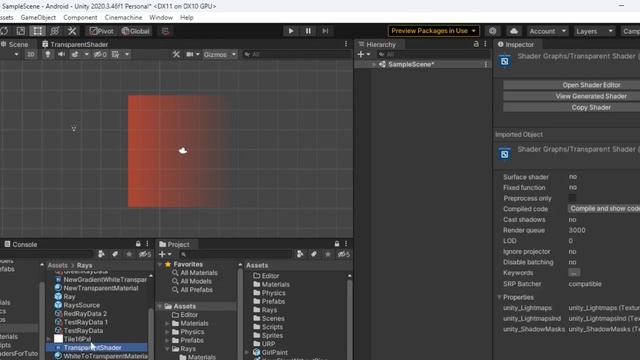Viewport: 640px width, 360px height.
Task: Click the Scene view search field
Action: 297,54
